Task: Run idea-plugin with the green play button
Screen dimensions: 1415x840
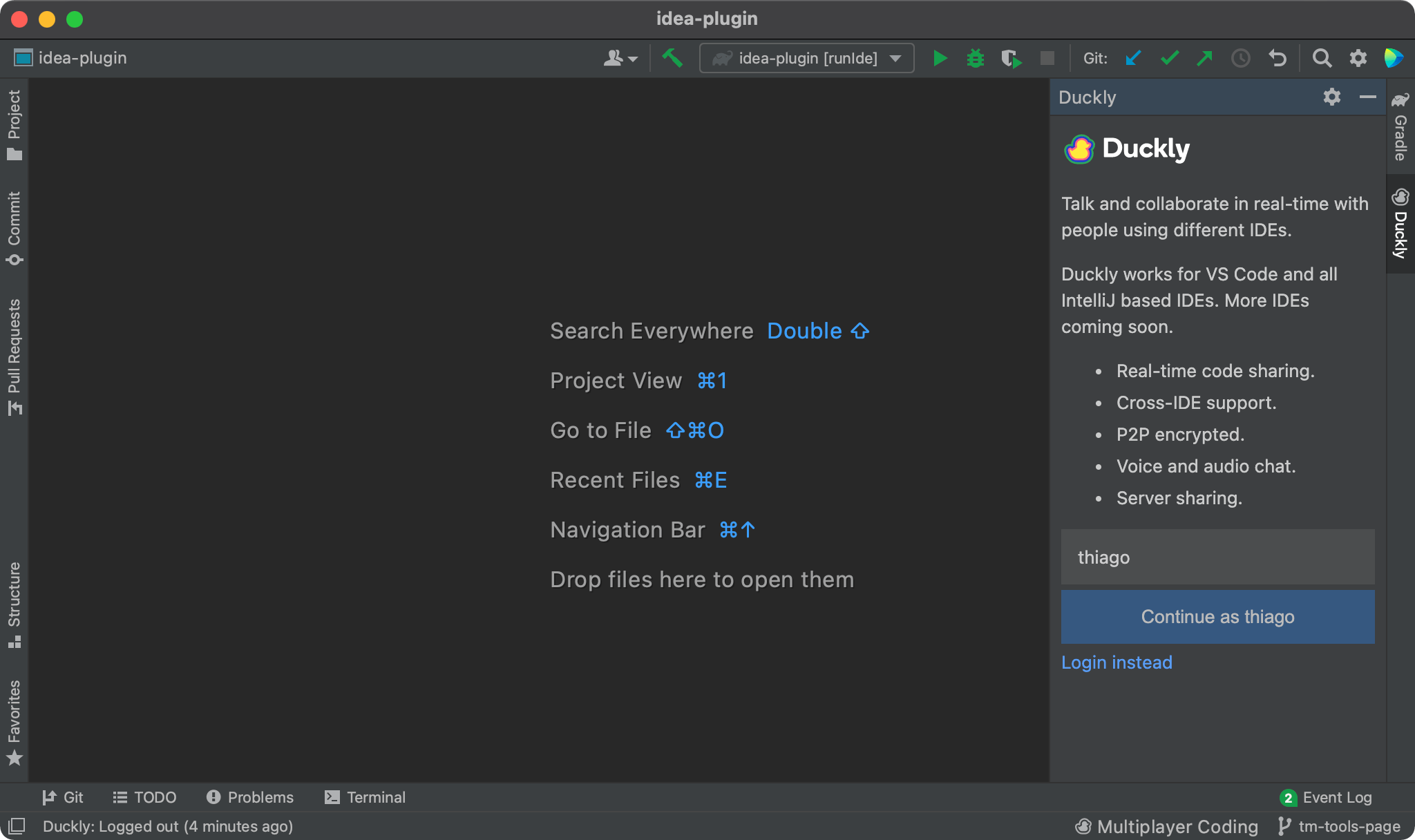Action: tap(940, 58)
